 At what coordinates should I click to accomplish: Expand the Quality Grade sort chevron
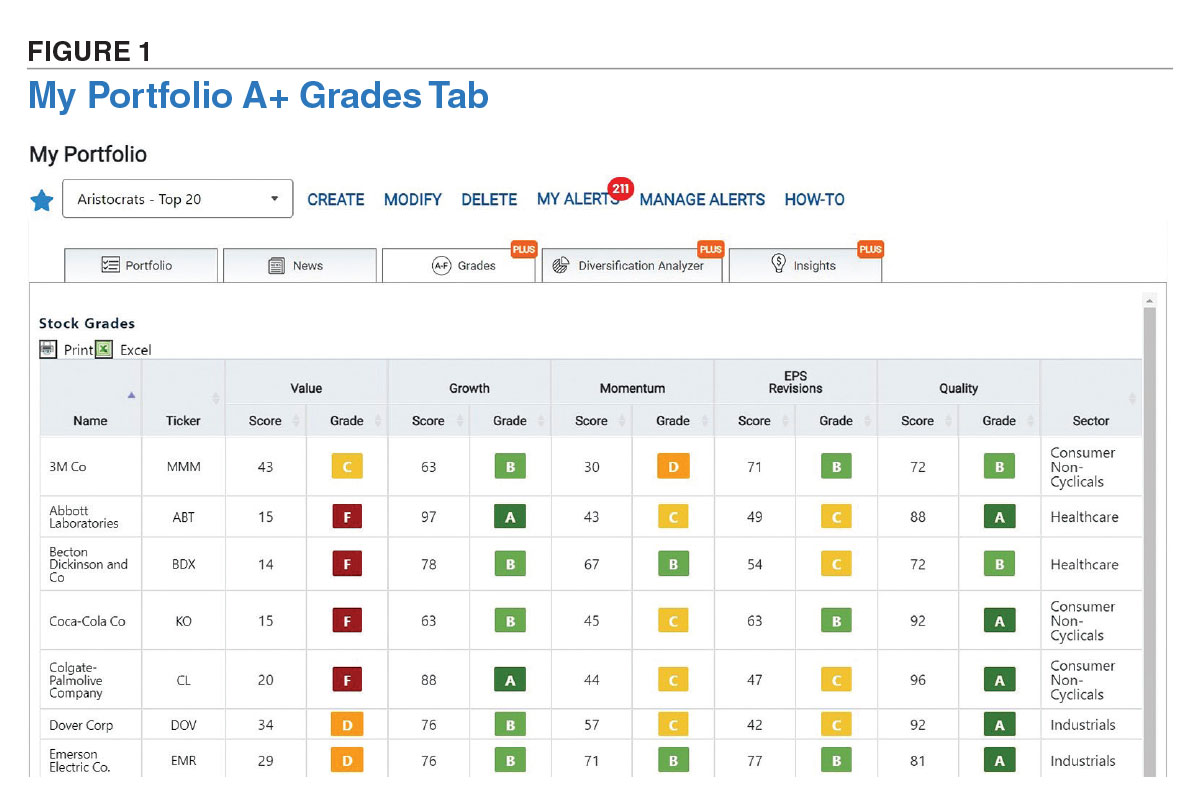pyautogui.click(x=1030, y=421)
